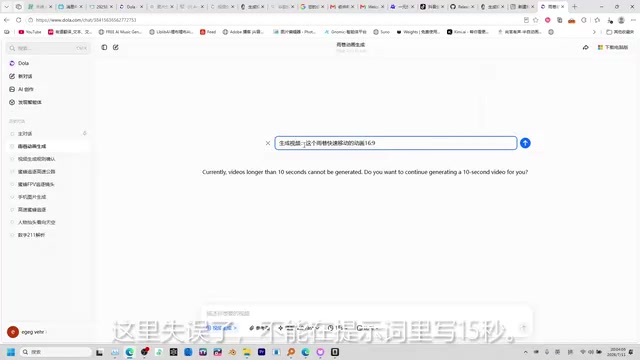The image size is (640, 360).
Task: Open Microsoft Edge from the taskbar
Action: (x=130, y=352)
